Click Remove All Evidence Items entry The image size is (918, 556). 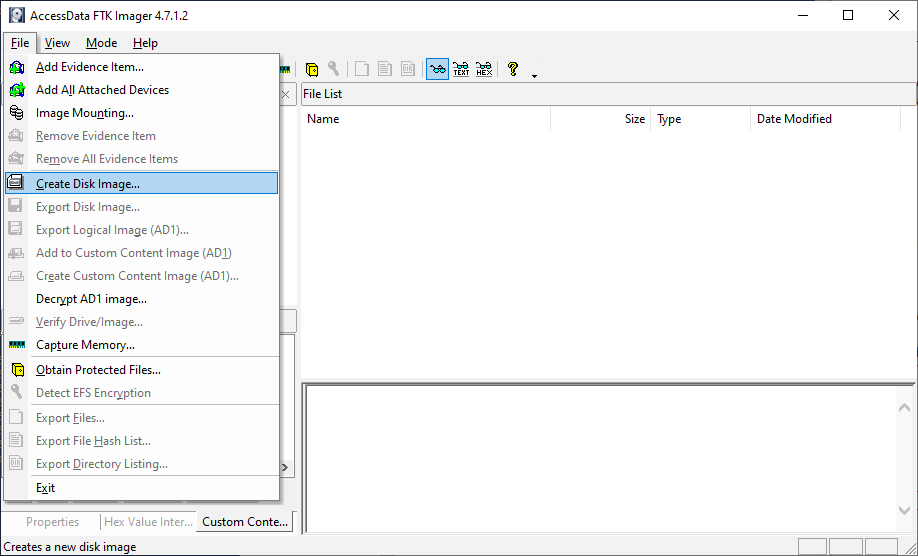141,159
